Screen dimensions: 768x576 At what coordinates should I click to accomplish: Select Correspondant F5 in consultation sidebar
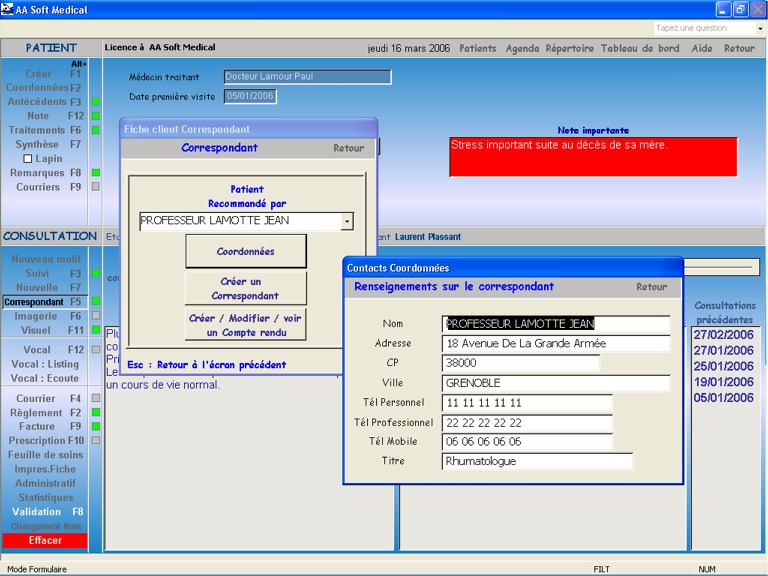(45, 302)
